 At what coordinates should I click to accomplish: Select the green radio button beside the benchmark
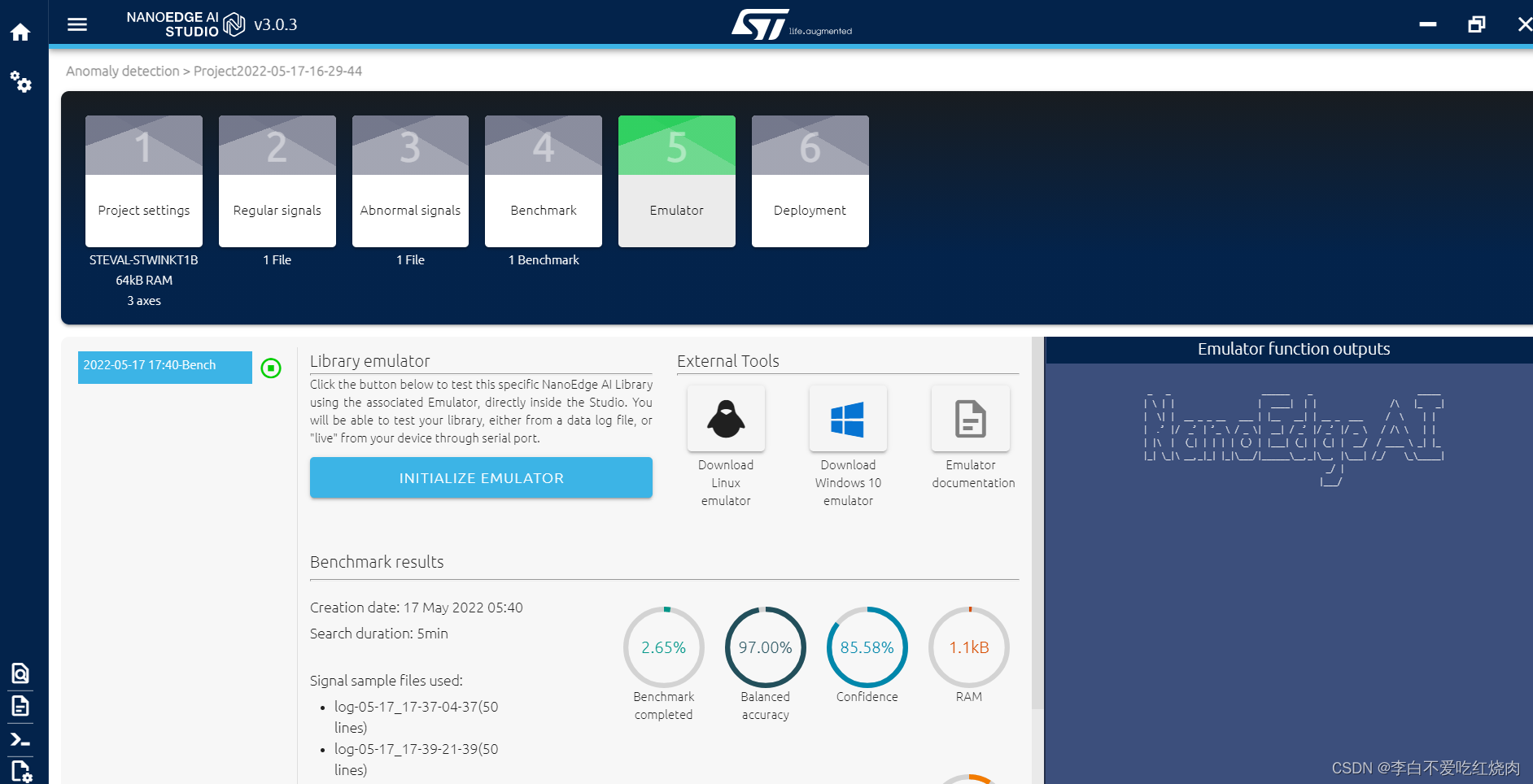point(271,368)
